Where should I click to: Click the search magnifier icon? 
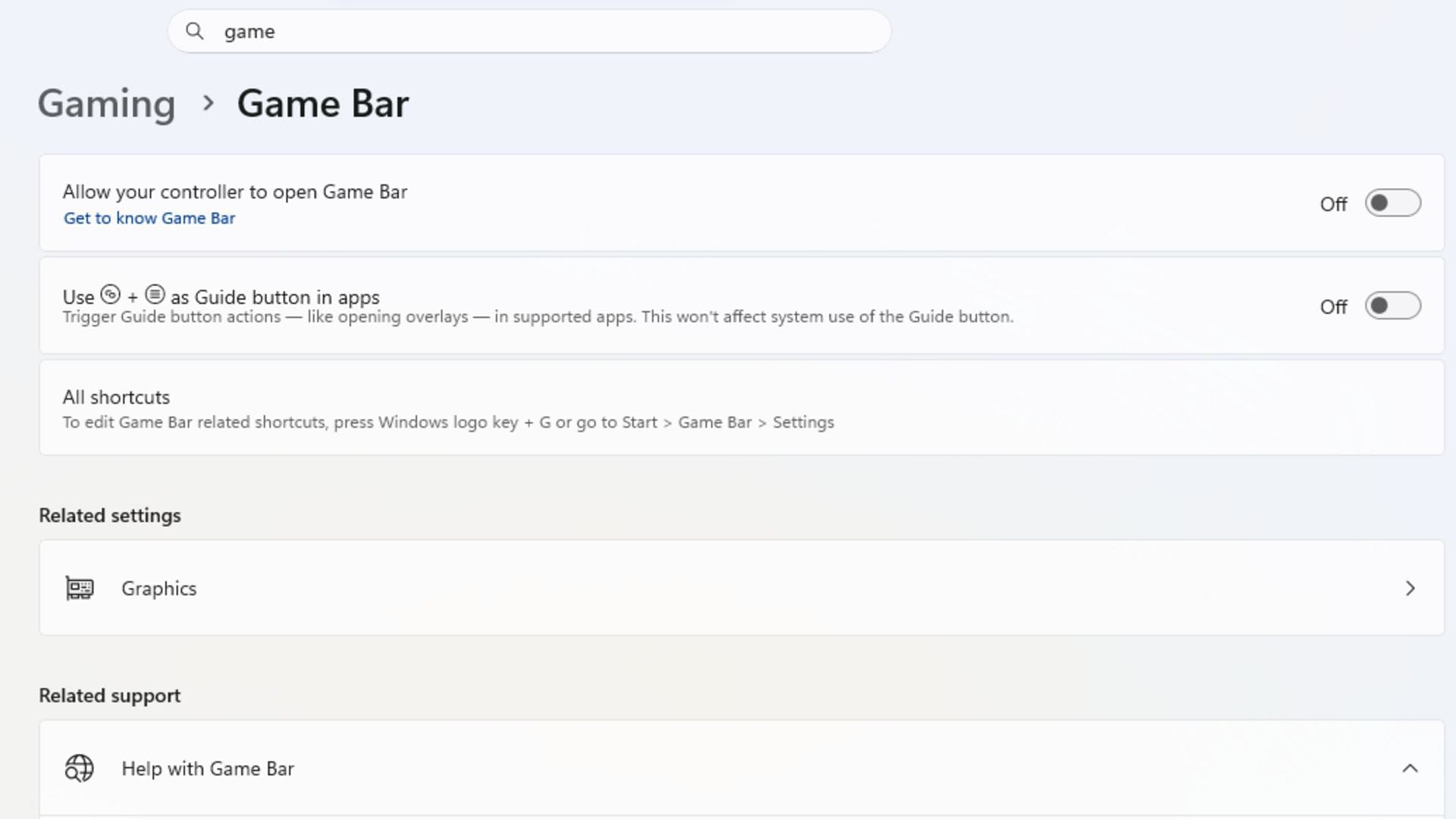click(x=195, y=31)
